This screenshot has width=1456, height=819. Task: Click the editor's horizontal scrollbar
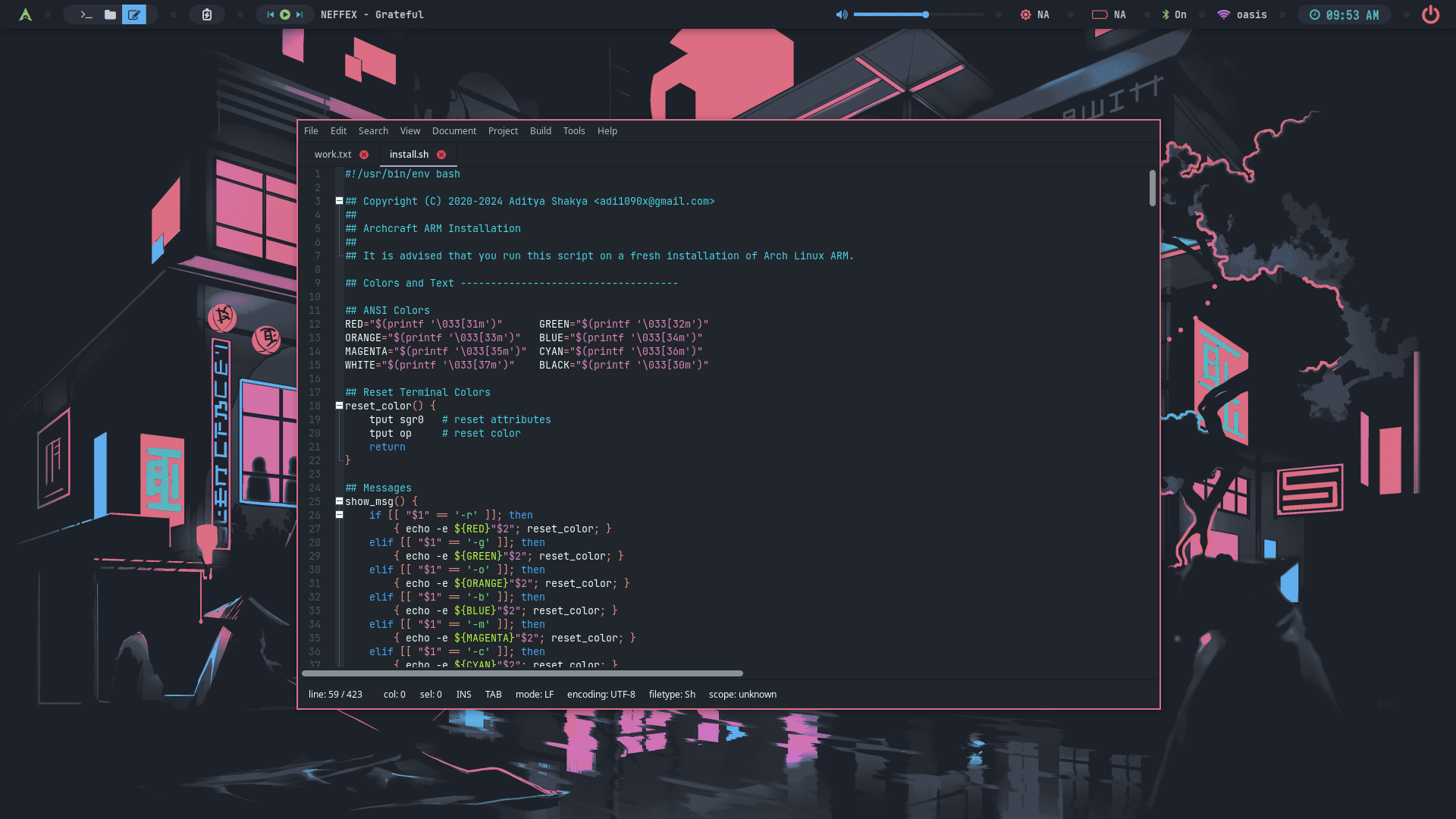[522, 673]
